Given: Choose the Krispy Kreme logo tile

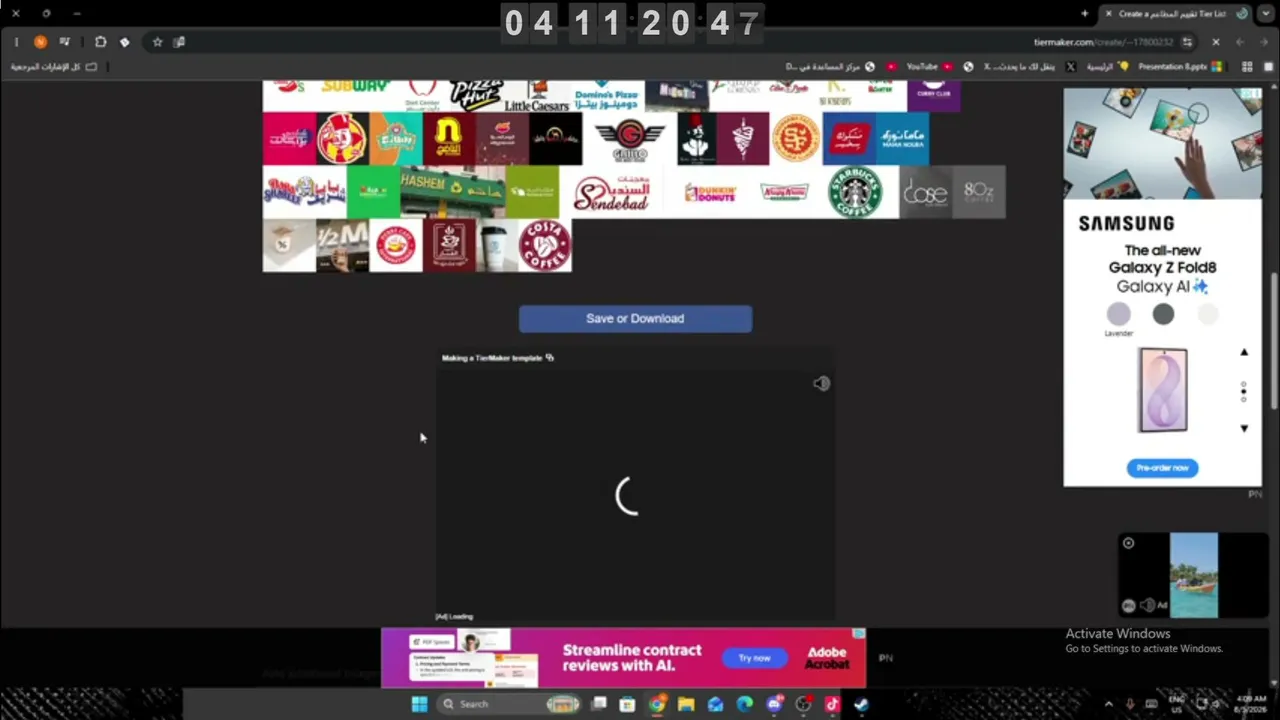Looking at the screenshot, I should pos(784,192).
